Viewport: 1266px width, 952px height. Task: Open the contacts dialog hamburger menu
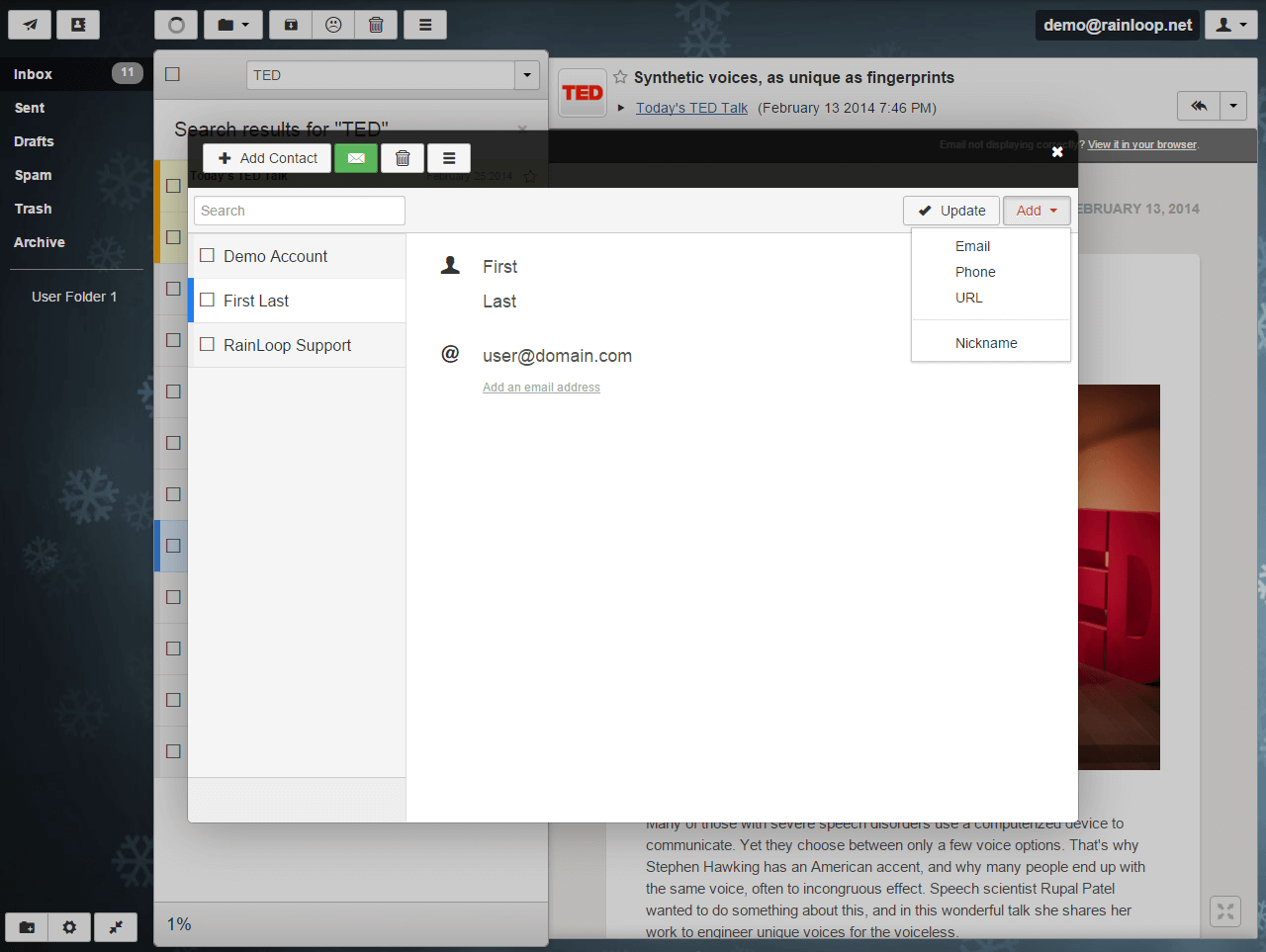coord(449,158)
